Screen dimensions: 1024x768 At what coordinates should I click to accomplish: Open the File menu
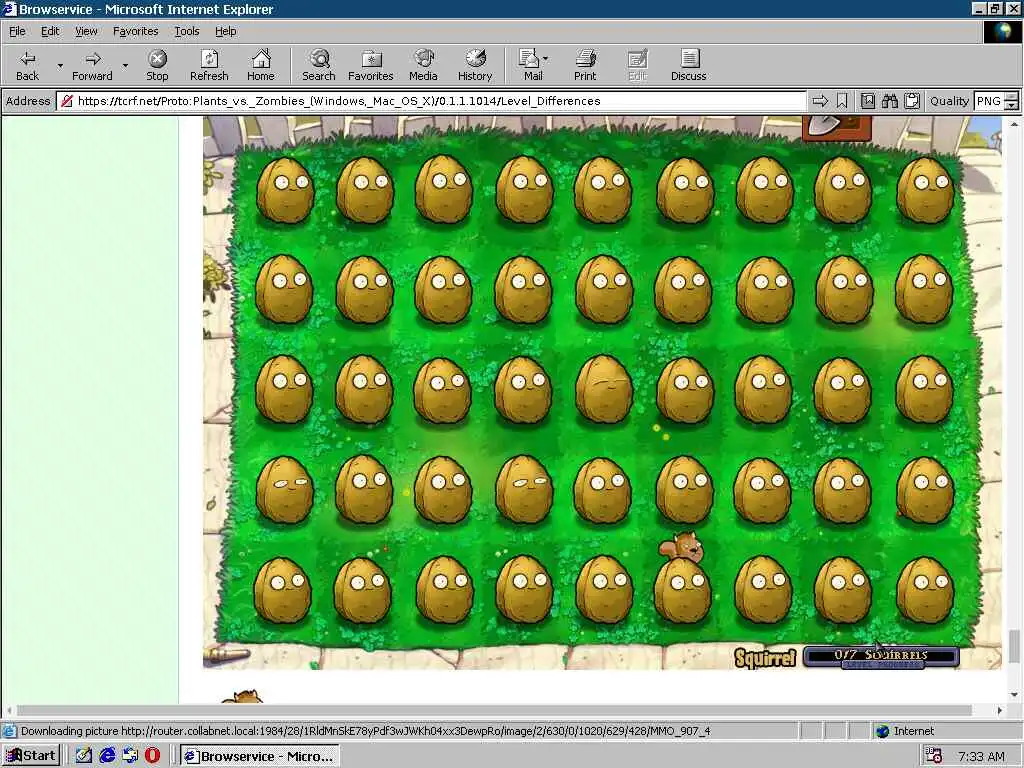17,31
